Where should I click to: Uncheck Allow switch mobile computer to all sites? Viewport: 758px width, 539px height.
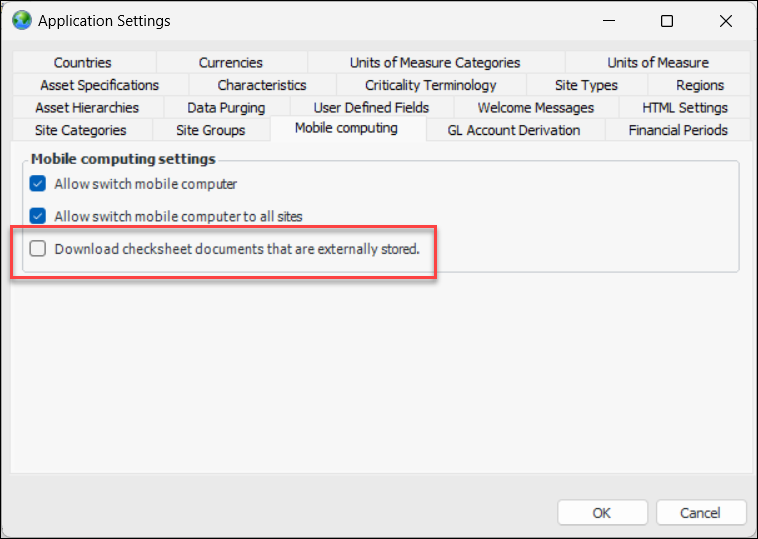[x=38, y=215]
